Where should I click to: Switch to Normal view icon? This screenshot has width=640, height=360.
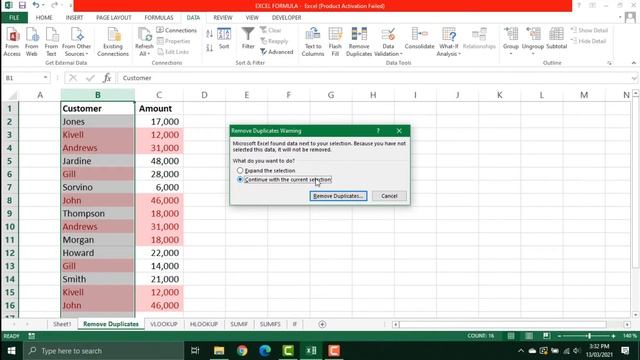pos(511,336)
